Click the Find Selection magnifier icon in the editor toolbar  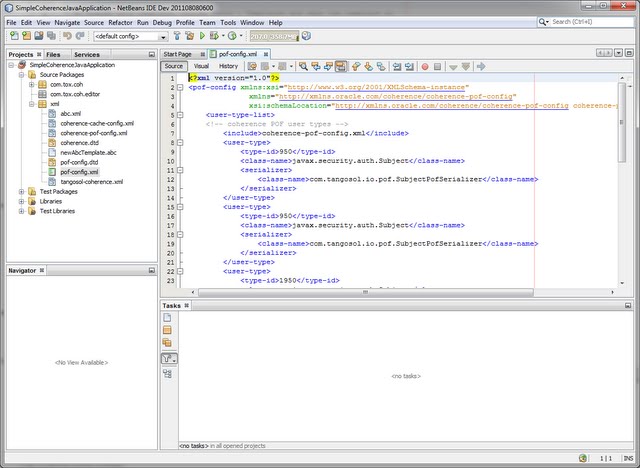click(x=303, y=66)
